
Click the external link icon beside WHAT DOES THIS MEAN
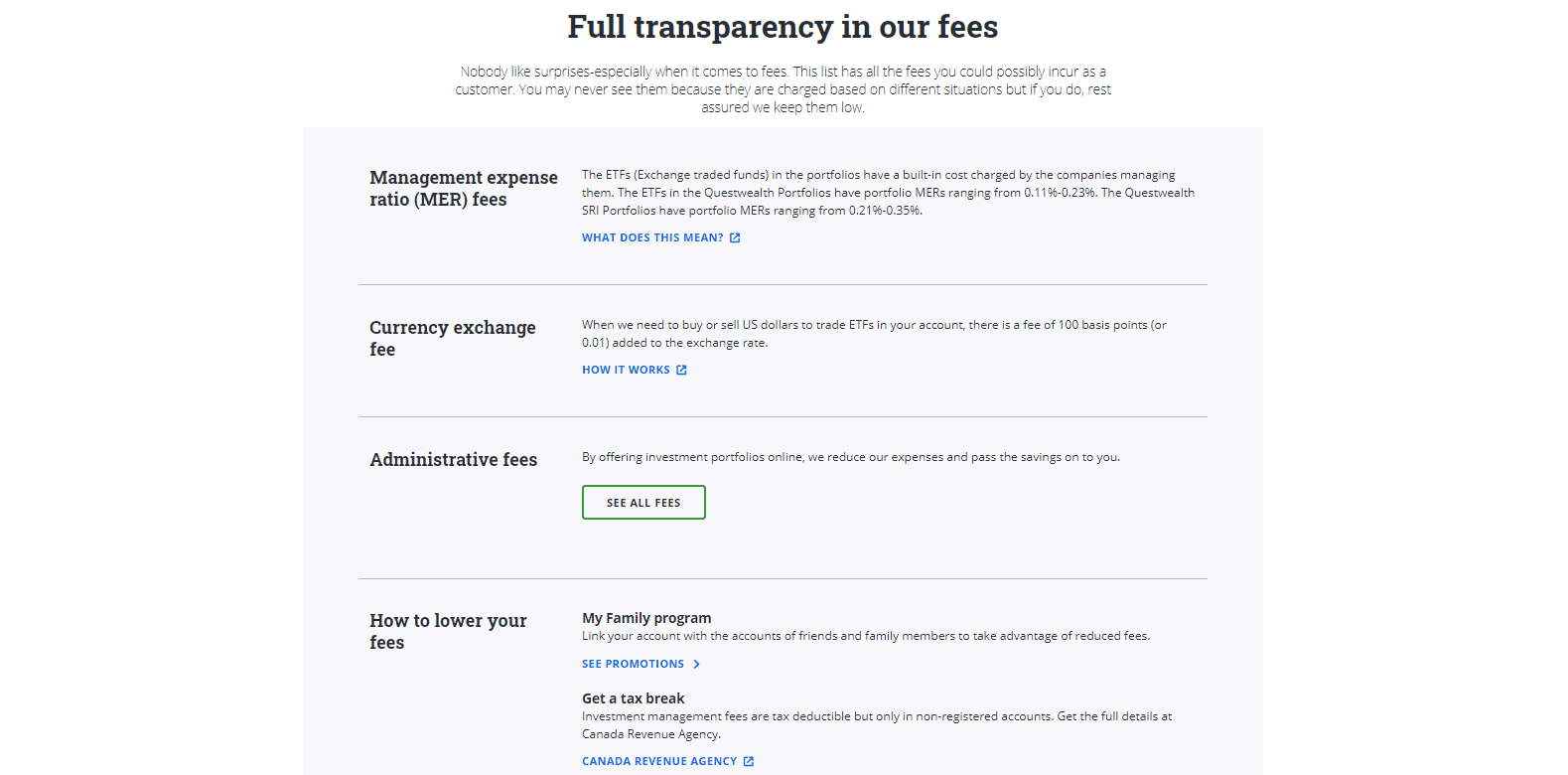pyautogui.click(x=734, y=236)
